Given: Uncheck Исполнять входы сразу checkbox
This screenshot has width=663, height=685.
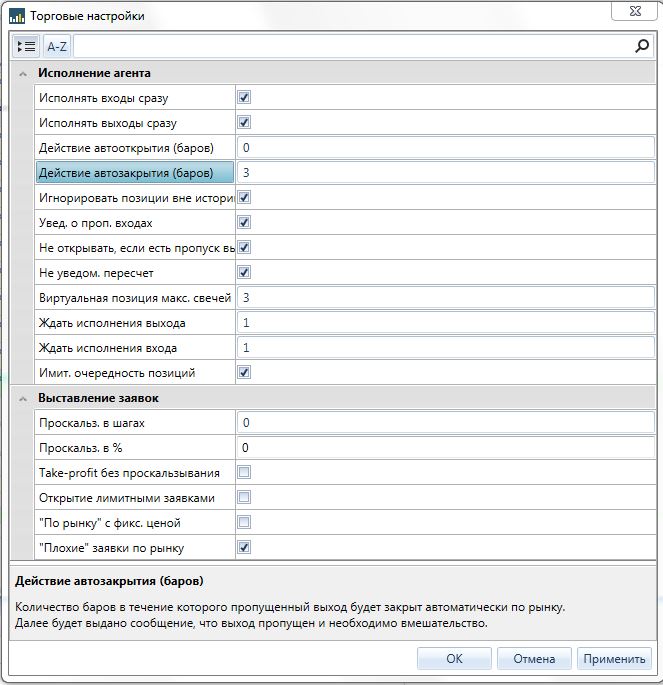Looking at the screenshot, I should (x=244, y=98).
